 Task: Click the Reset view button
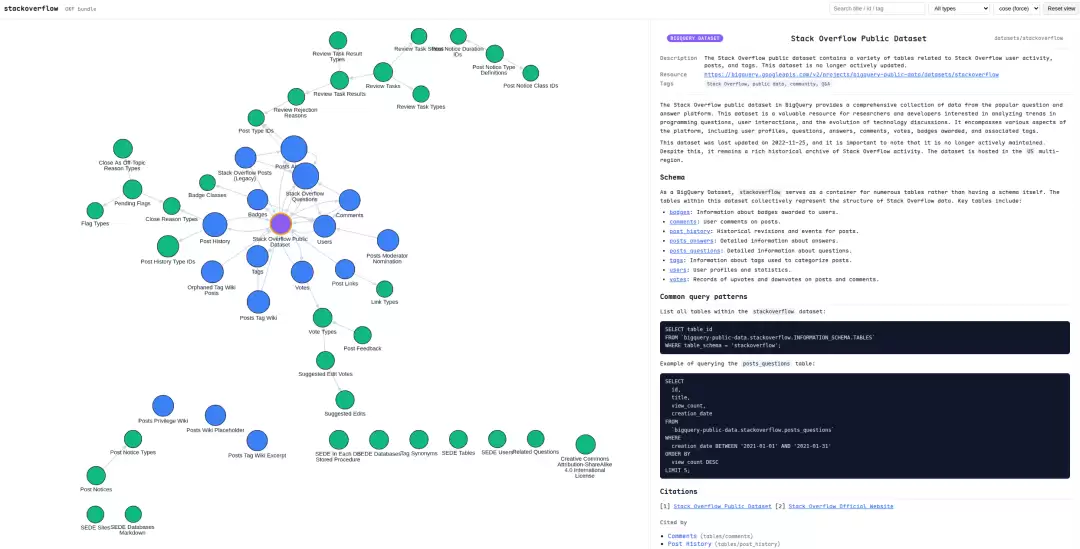pyautogui.click(x=1061, y=9)
